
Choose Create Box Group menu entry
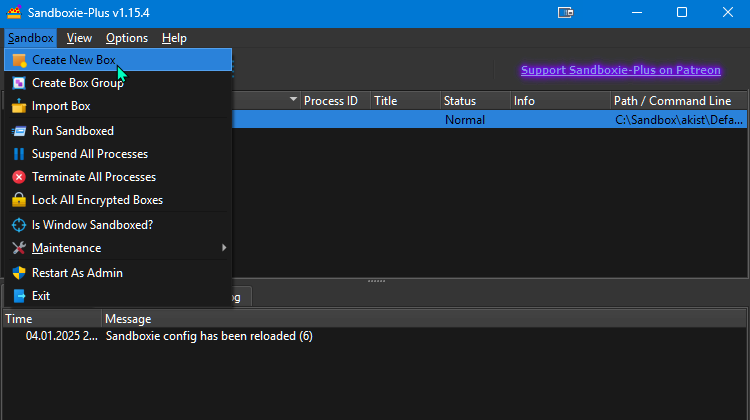coord(118,83)
